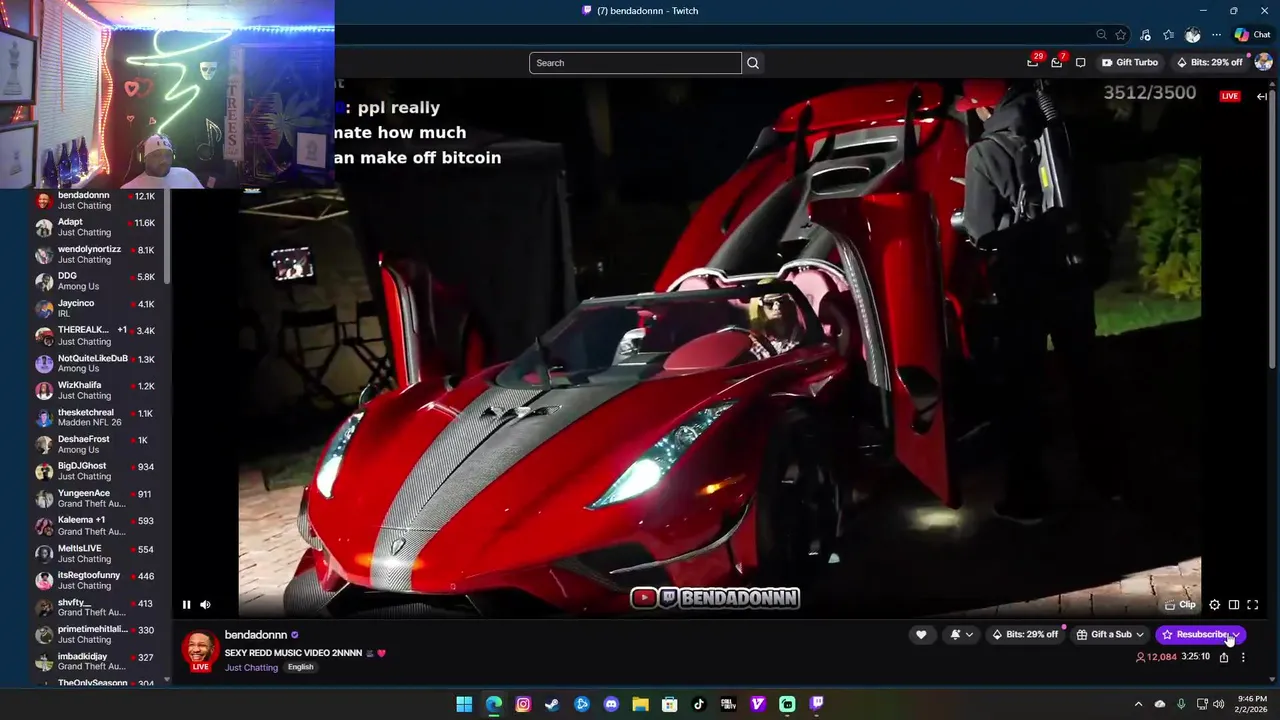Expand the collapsed chat panel arrow
Viewport: 1280px width, 720px height.
(1262, 96)
